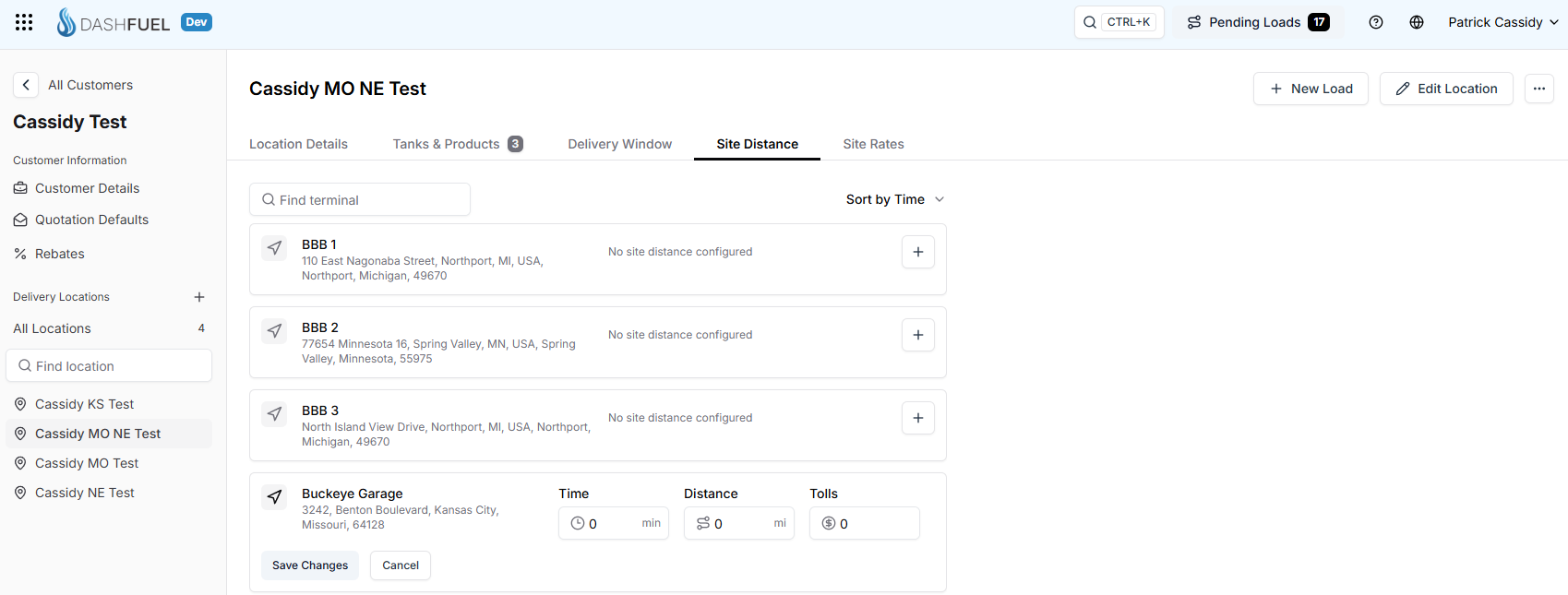This screenshot has width=1568, height=595.
Task: Open Pending Loads list
Action: click(1258, 22)
